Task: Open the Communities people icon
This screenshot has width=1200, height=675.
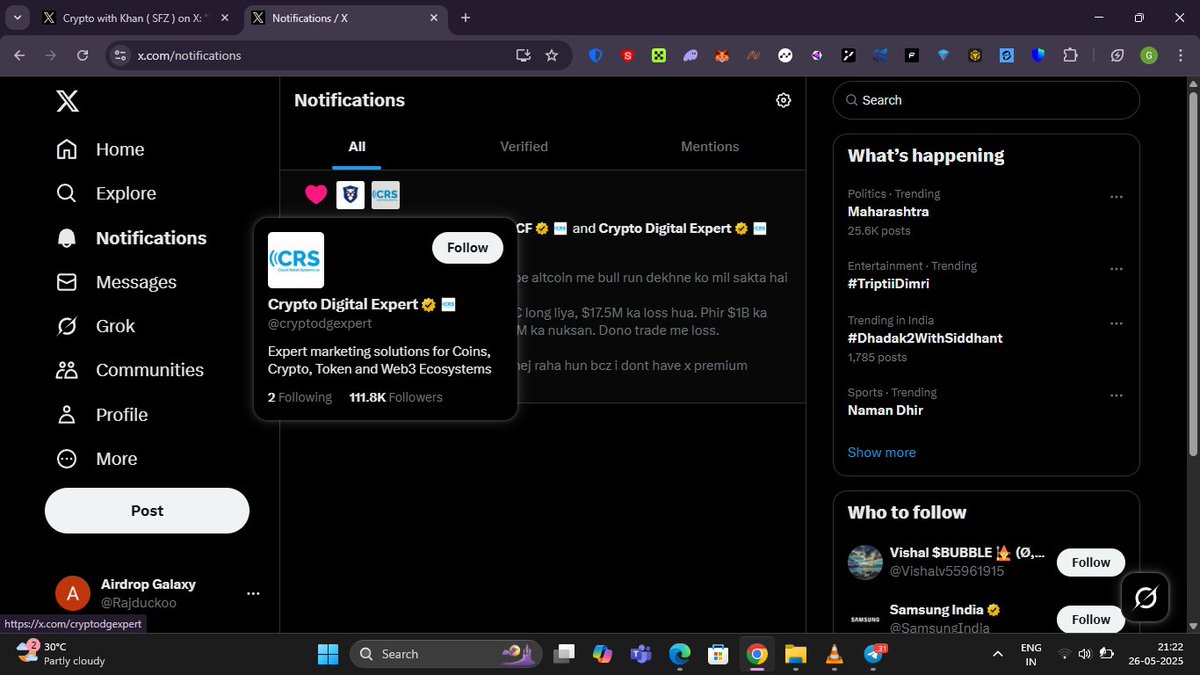Action: point(67,370)
